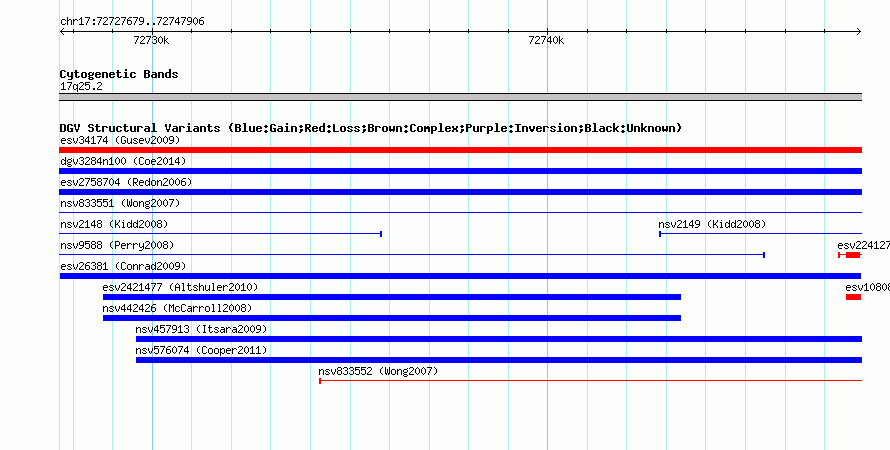Click the small red esv10808 variant block
This screenshot has height=450, width=890.
pyautogui.click(x=854, y=297)
